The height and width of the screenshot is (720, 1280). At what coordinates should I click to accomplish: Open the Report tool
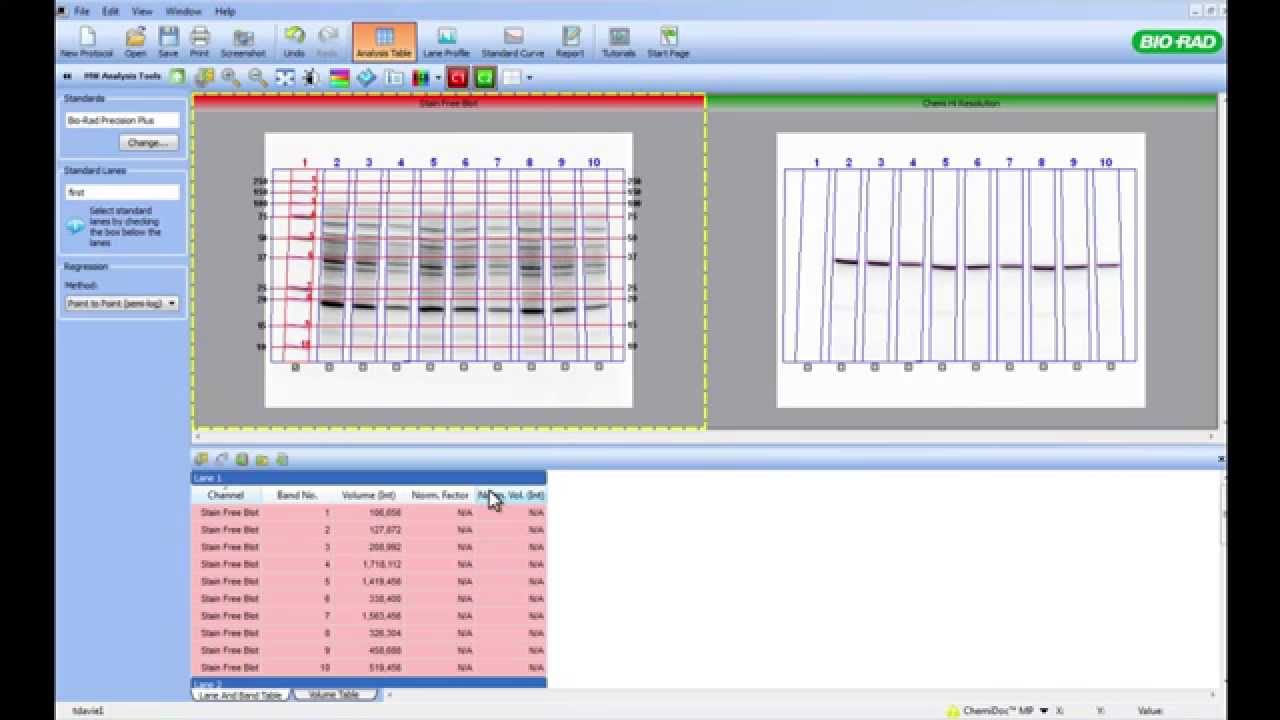tap(570, 42)
